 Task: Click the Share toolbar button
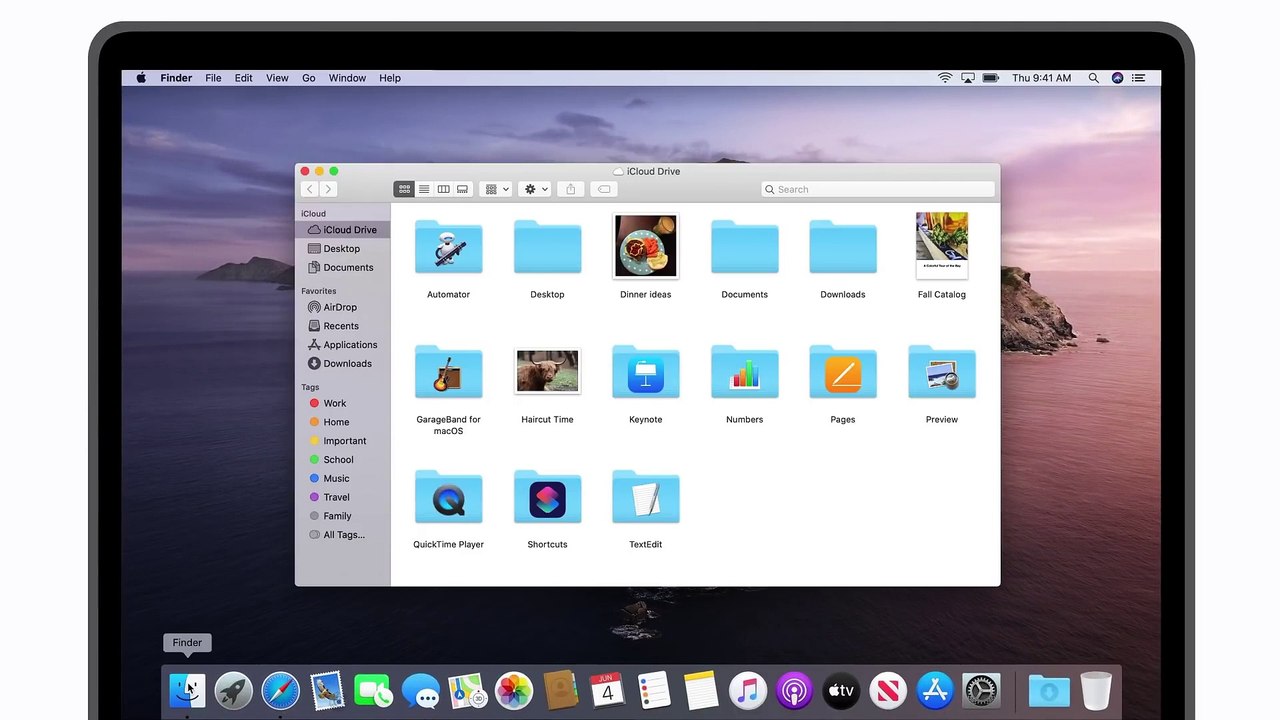click(x=571, y=189)
